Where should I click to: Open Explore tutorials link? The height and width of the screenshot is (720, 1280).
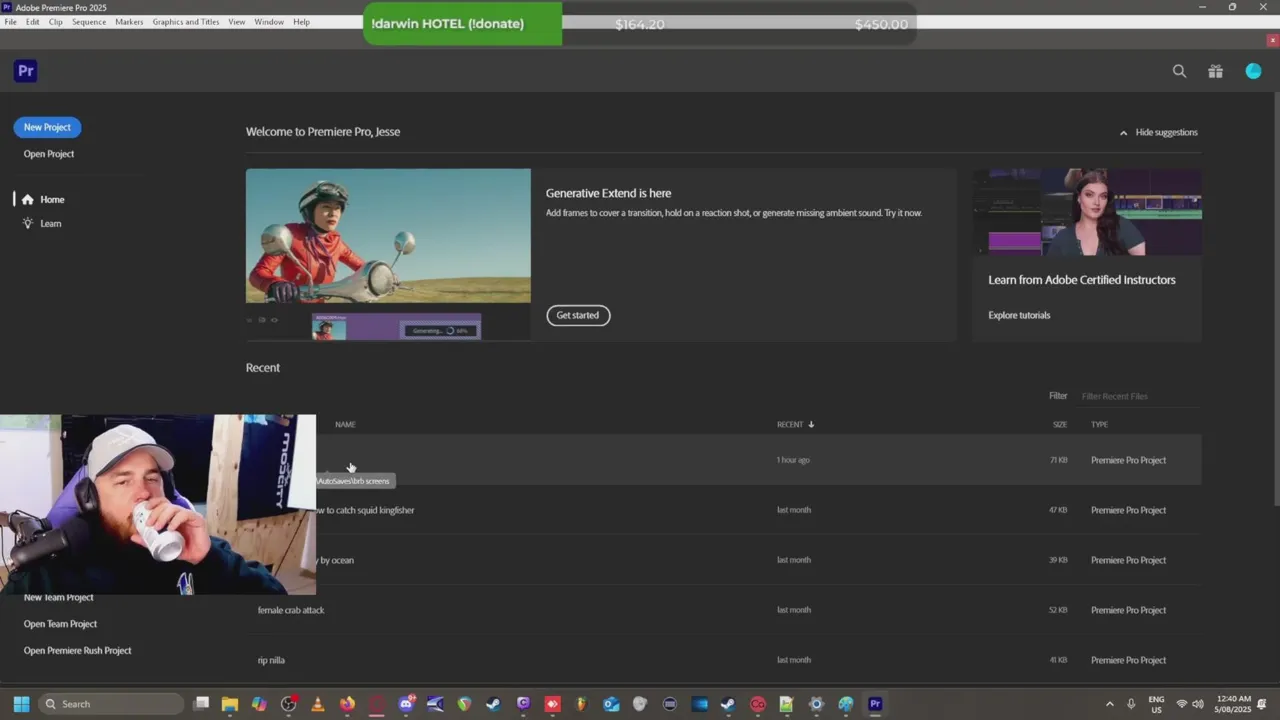click(x=1019, y=315)
